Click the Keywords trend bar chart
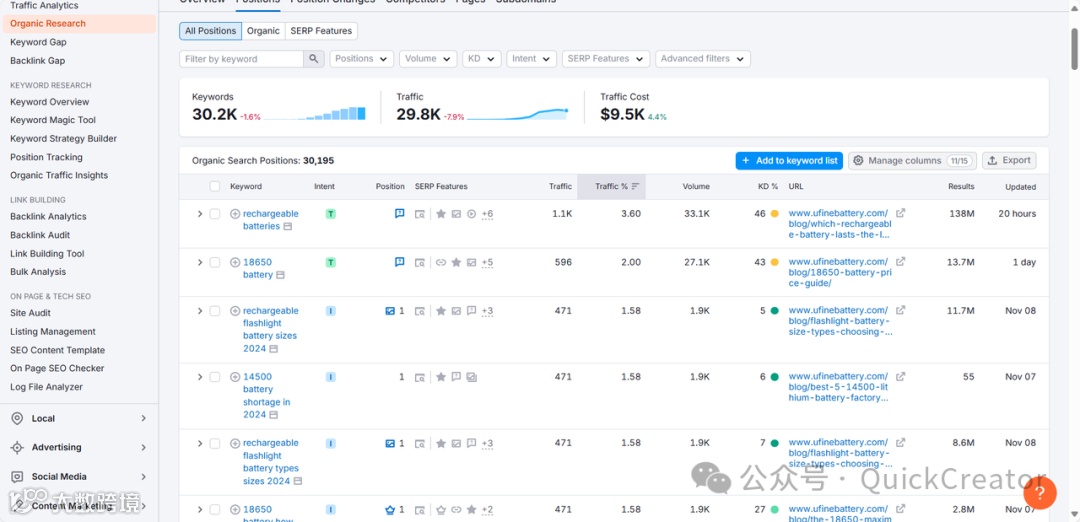 pyautogui.click(x=315, y=114)
